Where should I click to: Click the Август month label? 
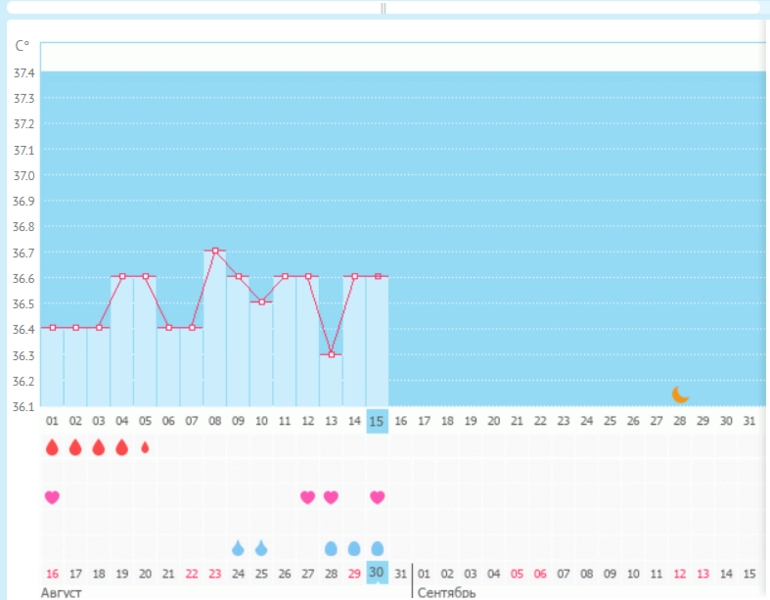point(60,592)
